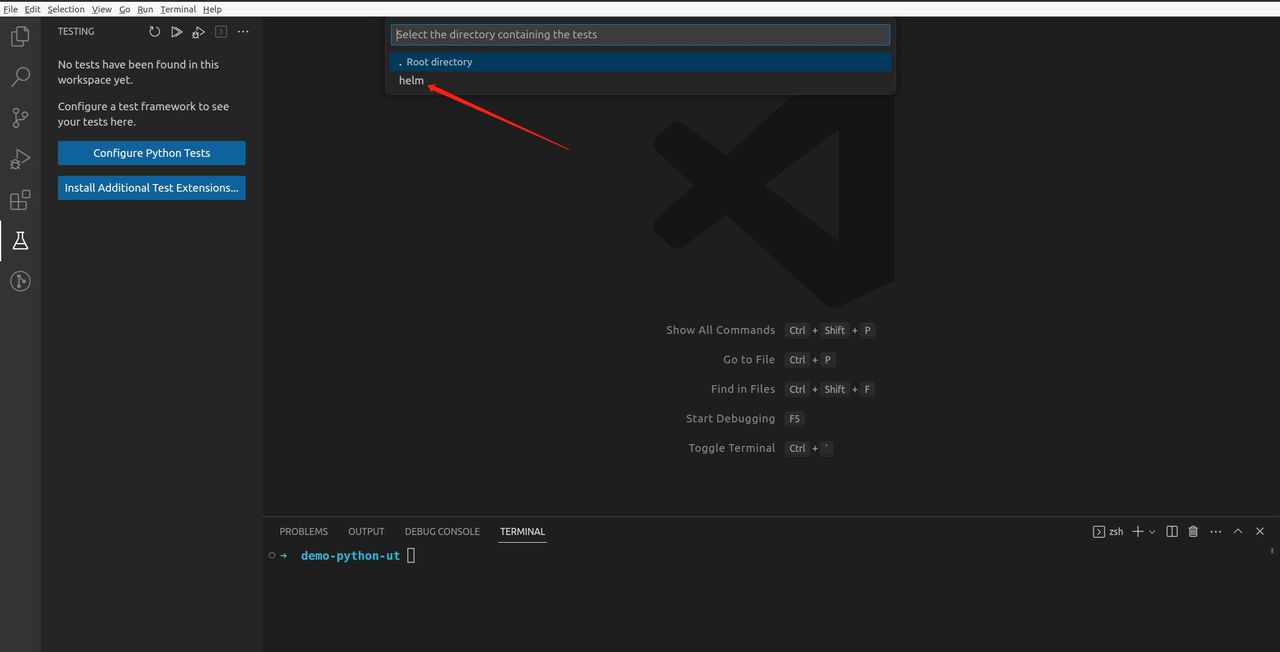Run all tests with play icon
1280x652 pixels.
click(176, 32)
